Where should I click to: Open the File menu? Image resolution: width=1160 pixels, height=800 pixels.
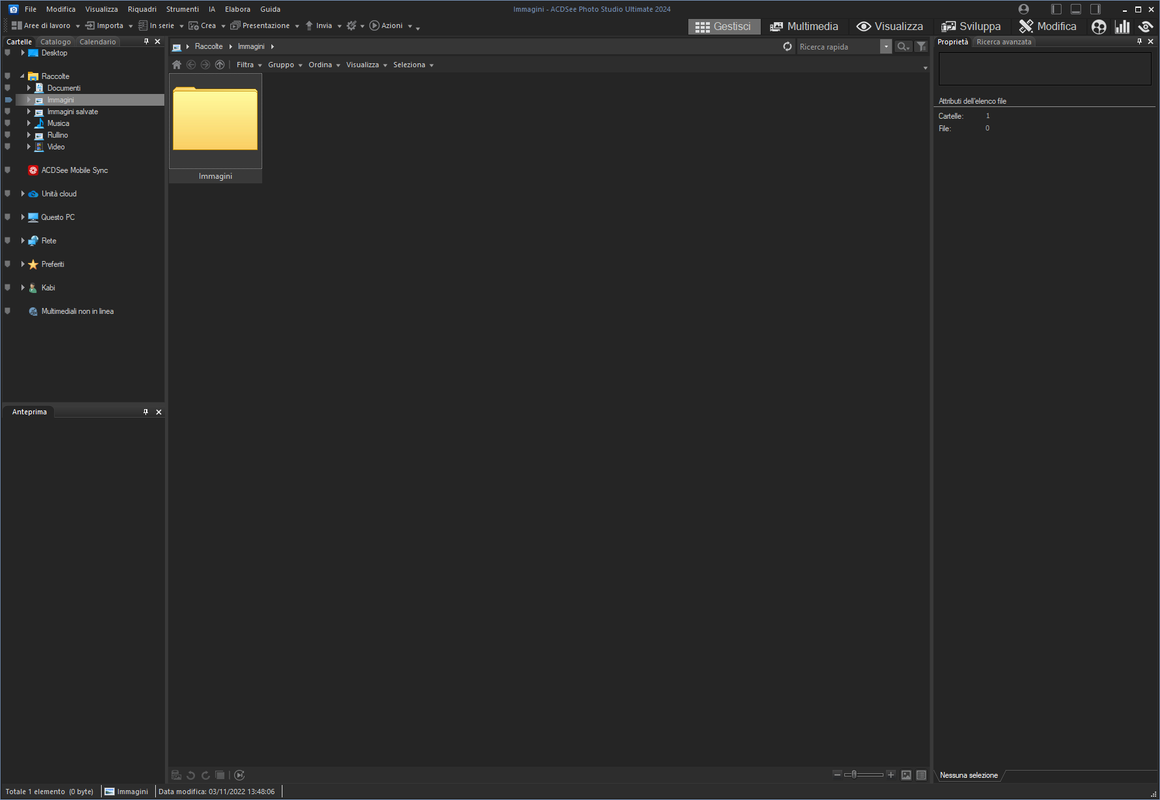[30, 10]
